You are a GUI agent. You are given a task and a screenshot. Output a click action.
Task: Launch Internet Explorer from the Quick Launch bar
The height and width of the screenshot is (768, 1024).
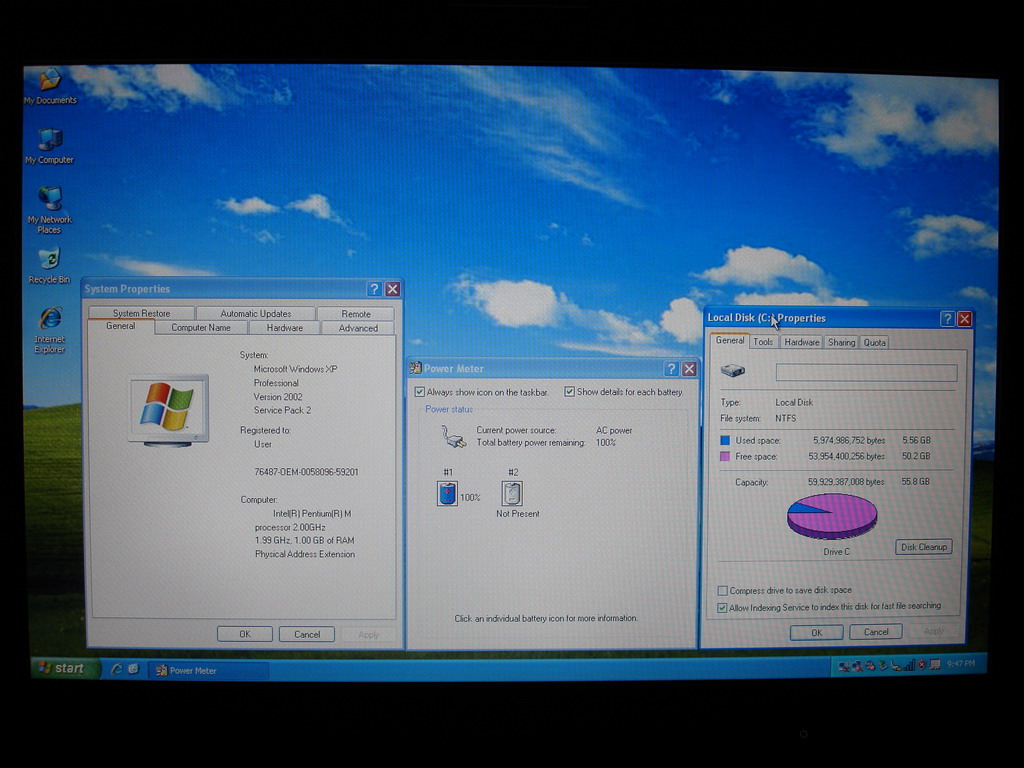click(x=116, y=669)
